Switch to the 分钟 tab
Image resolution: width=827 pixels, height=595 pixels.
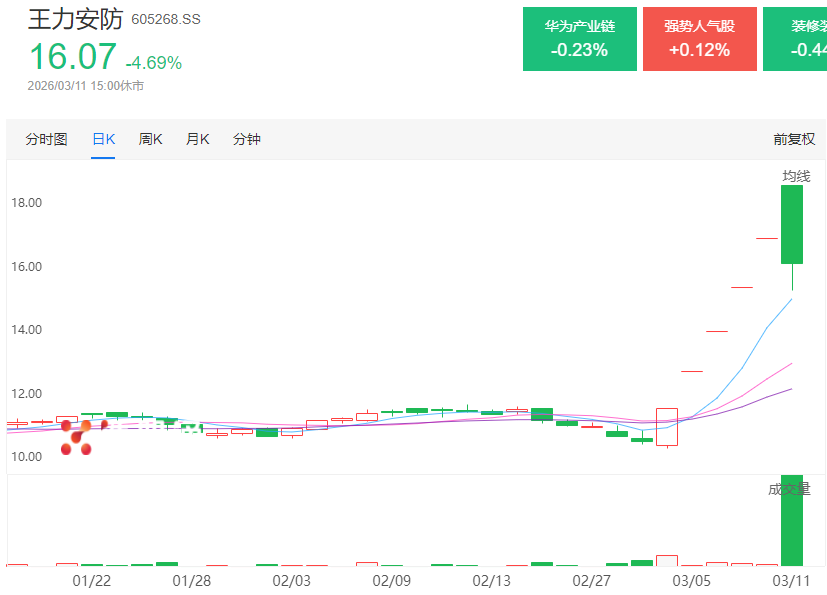(246, 139)
